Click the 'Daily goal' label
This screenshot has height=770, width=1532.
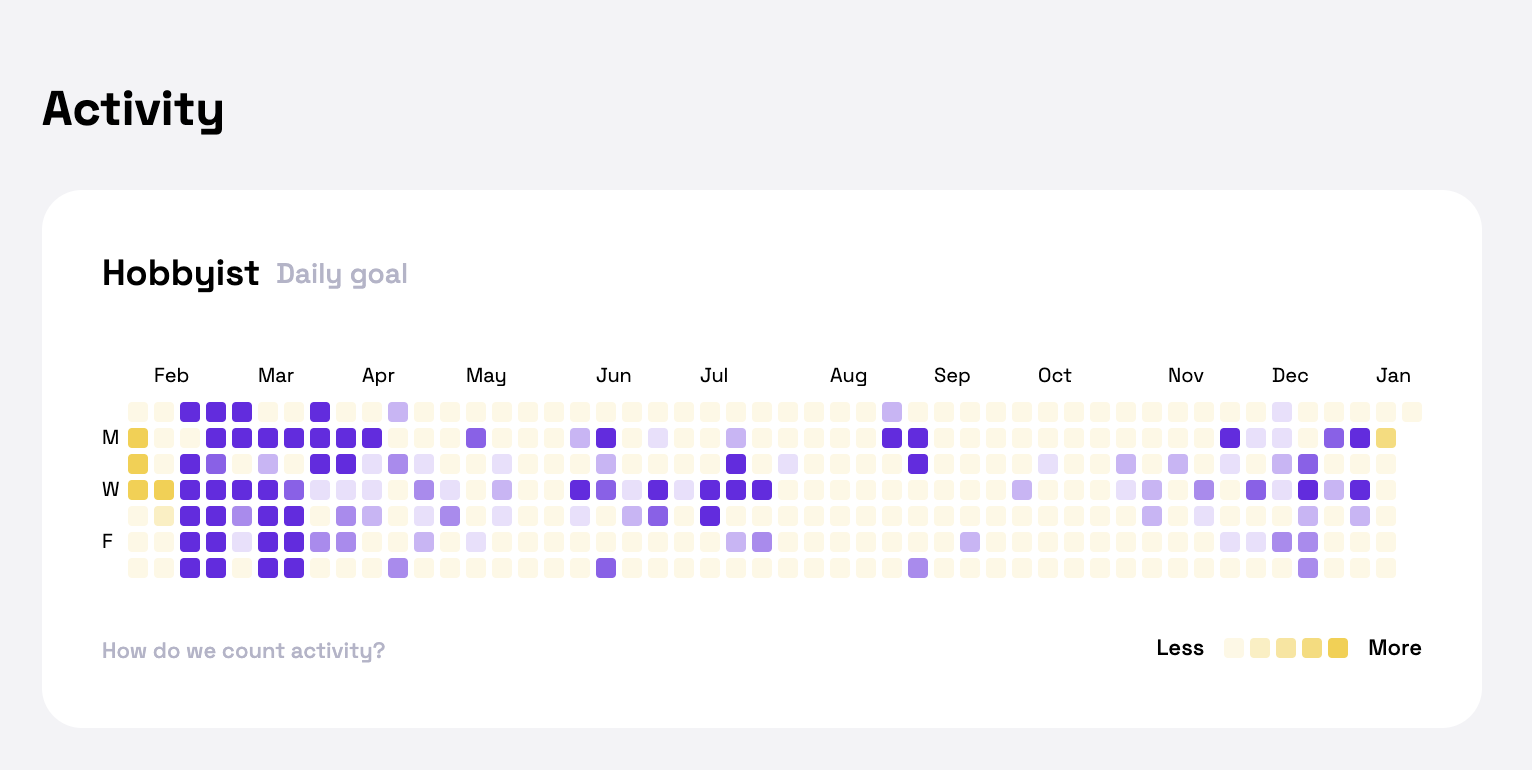coord(342,274)
